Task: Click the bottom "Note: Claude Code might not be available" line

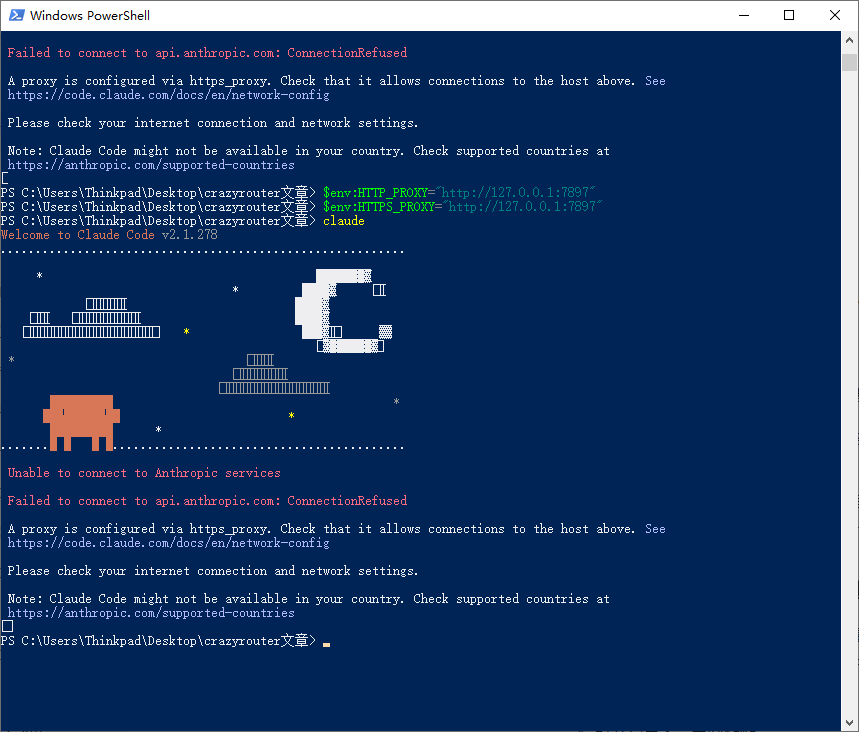Action: click(x=308, y=599)
